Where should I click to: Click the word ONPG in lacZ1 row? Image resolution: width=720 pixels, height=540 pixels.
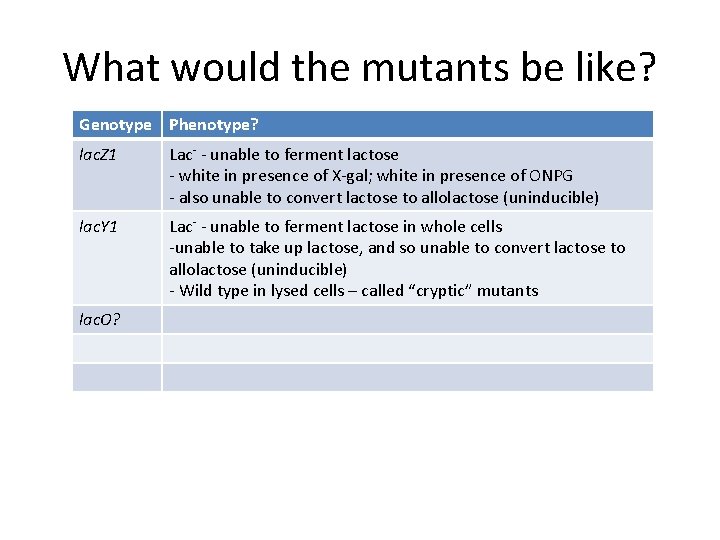click(551, 176)
